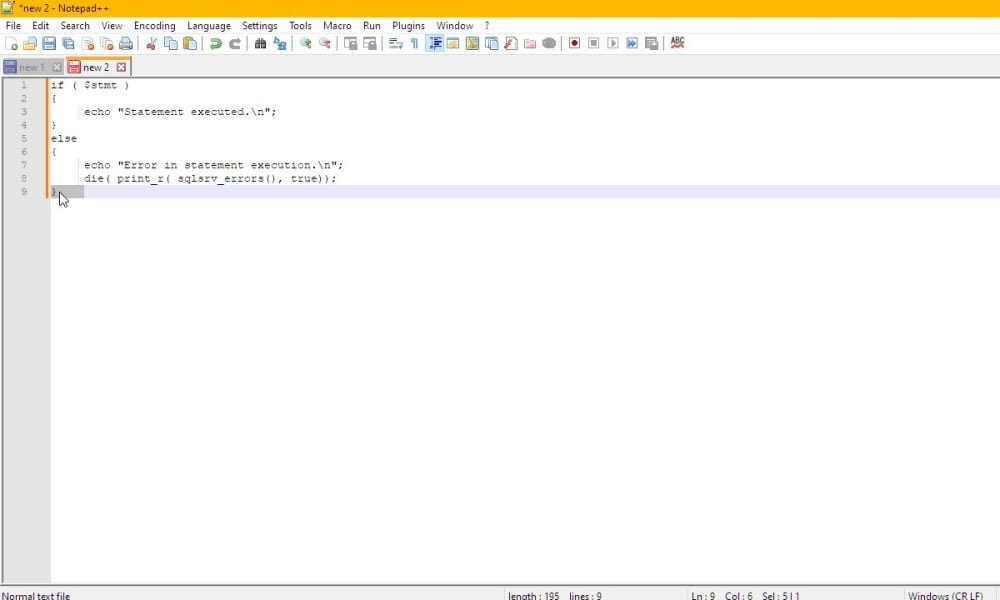The height and width of the screenshot is (600, 1000).
Task: Toggle the indent guide icon
Action: (x=434, y=43)
